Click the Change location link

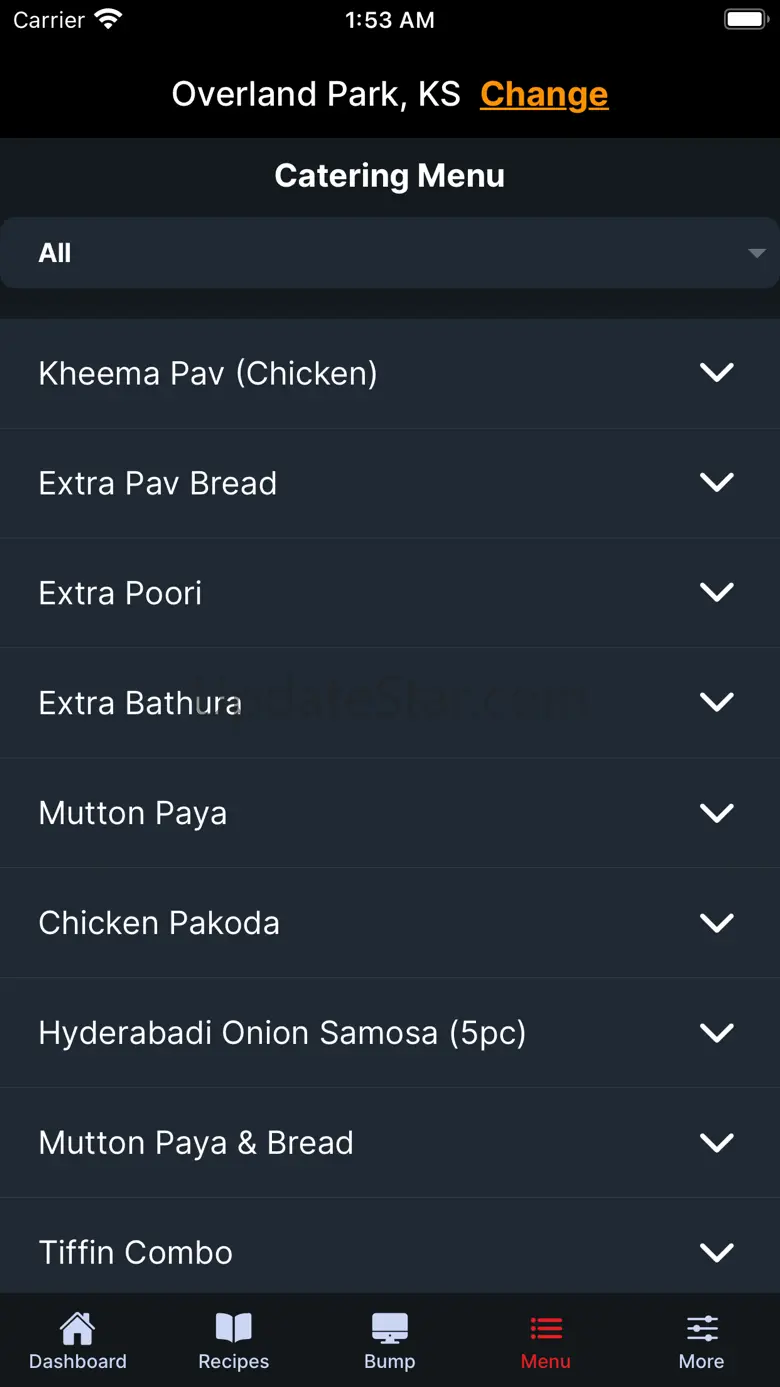(544, 94)
